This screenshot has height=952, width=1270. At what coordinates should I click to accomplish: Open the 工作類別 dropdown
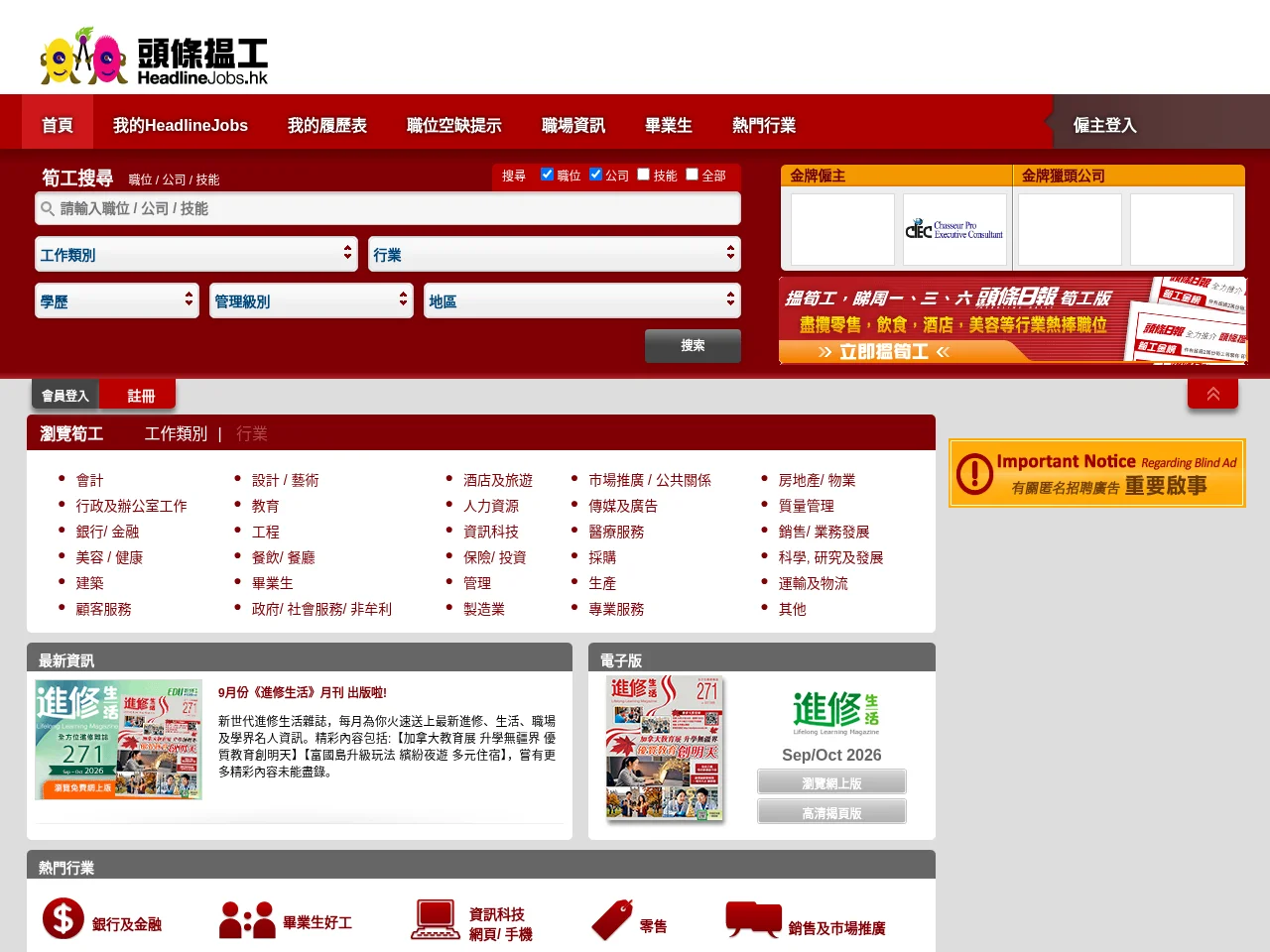[196, 254]
